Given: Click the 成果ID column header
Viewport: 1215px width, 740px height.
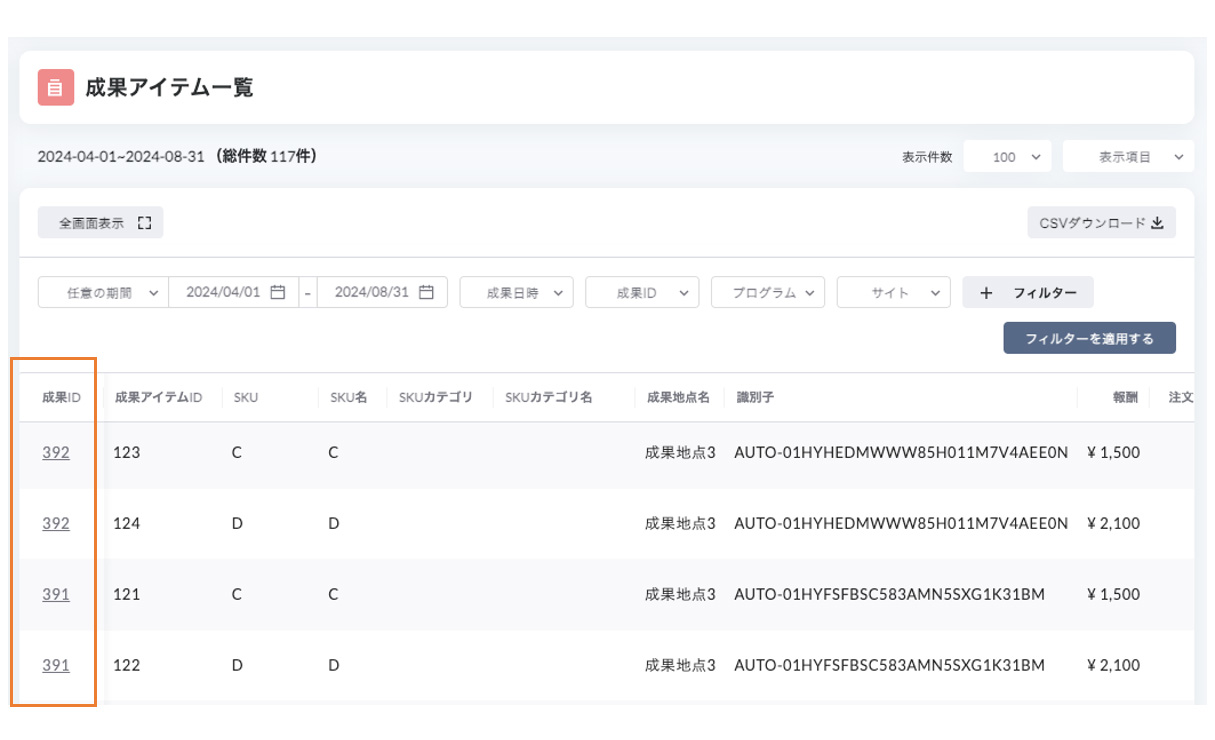Looking at the screenshot, I should 61,397.
